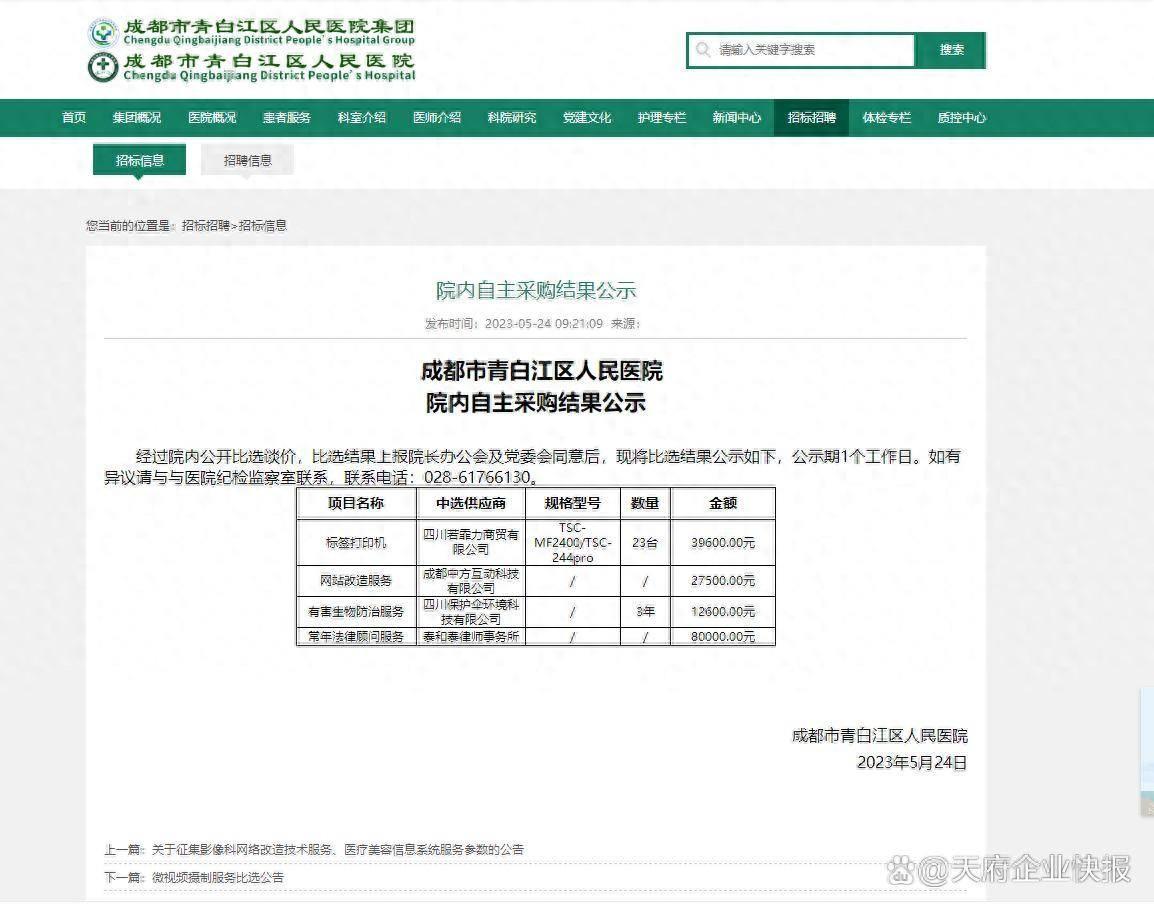The image size is (1154, 910).
Task: Open the 体检专栏 navigation item
Action: 887,118
